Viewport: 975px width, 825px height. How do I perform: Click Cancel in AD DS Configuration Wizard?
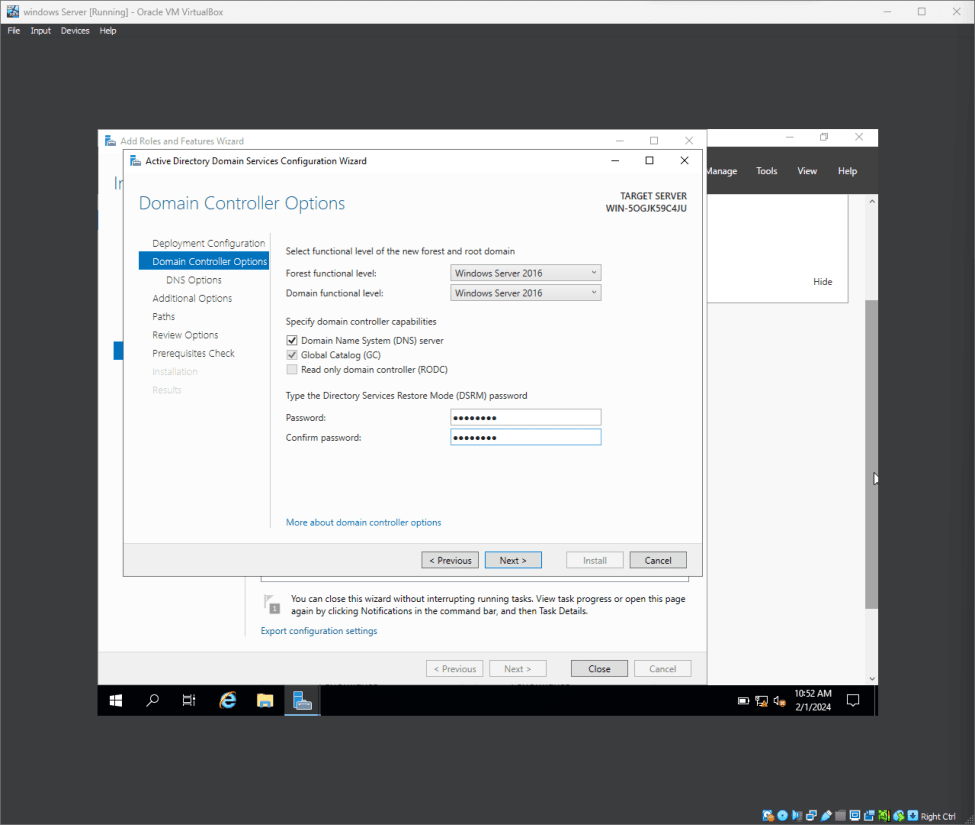tap(658, 560)
